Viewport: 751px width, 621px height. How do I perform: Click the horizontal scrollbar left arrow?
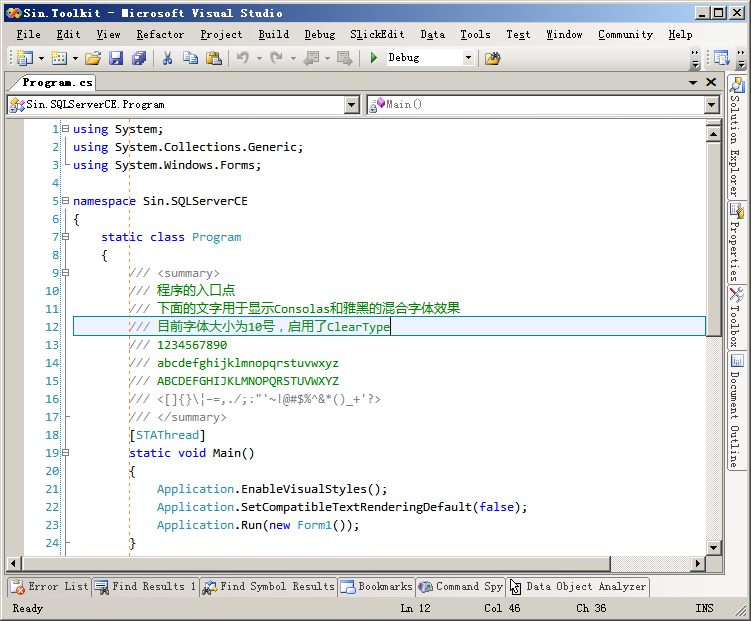[13, 564]
